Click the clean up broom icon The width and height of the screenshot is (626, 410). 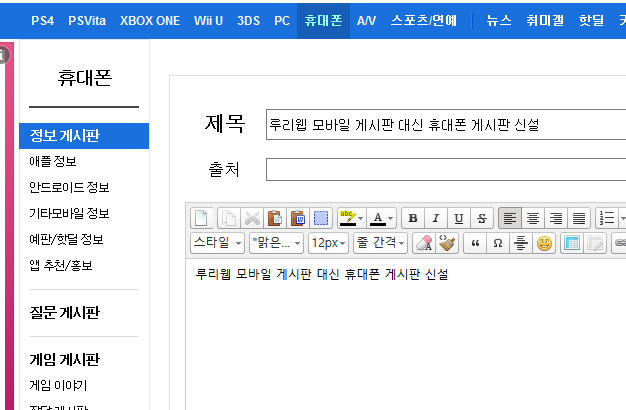click(x=447, y=243)
